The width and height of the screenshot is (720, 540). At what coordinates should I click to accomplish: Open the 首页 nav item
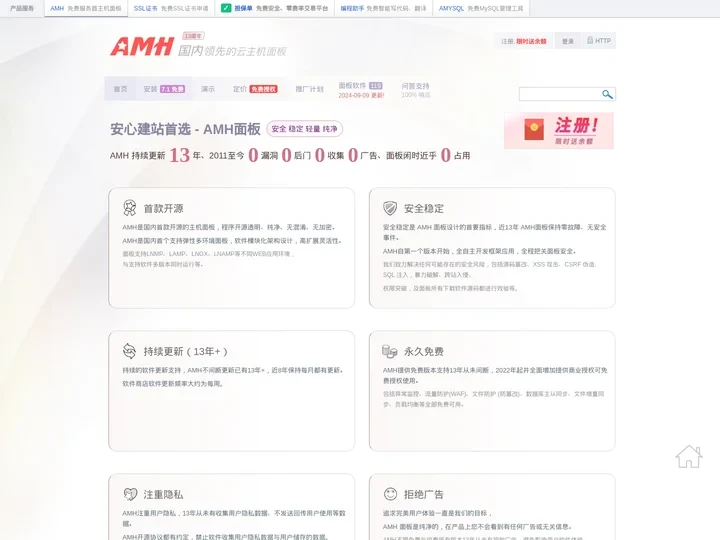click(x=120, y=89)
